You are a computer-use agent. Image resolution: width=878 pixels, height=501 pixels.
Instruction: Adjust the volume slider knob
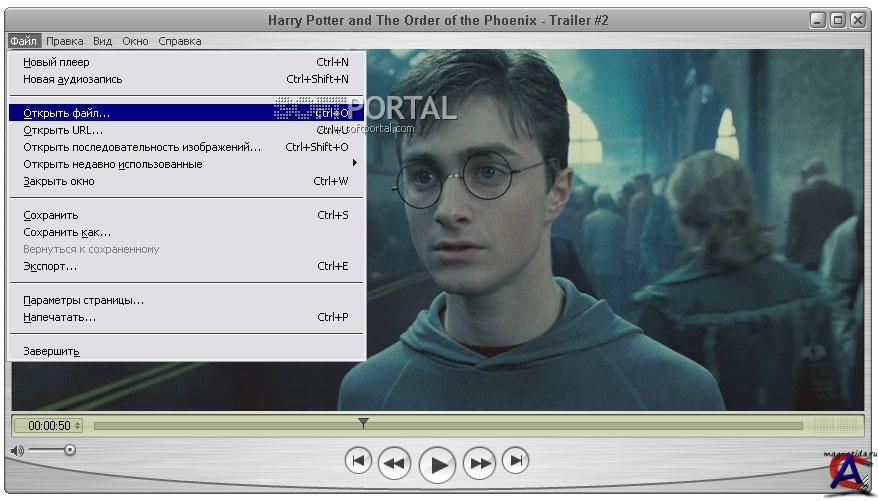pyautogui.click(x=69, y=450)
